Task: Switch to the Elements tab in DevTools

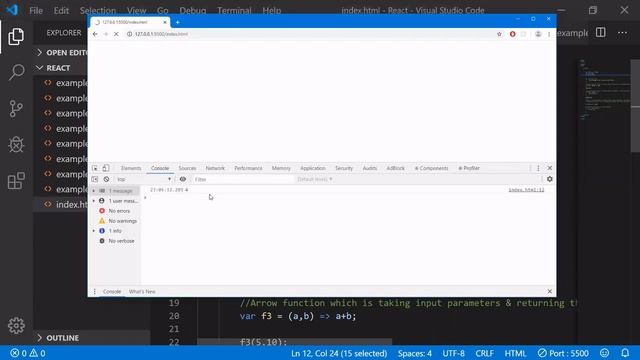Action: tap(131, 168)
